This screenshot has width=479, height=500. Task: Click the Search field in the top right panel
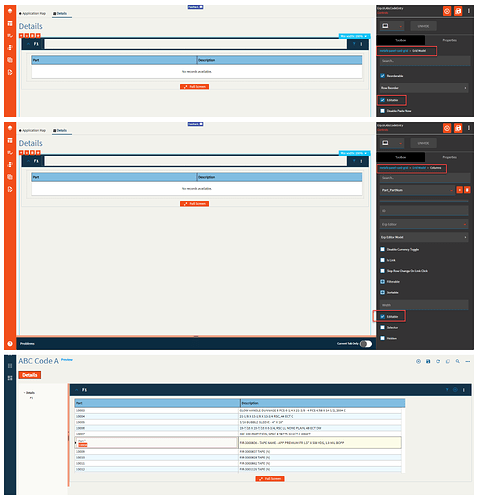click(x=425, y=61)
